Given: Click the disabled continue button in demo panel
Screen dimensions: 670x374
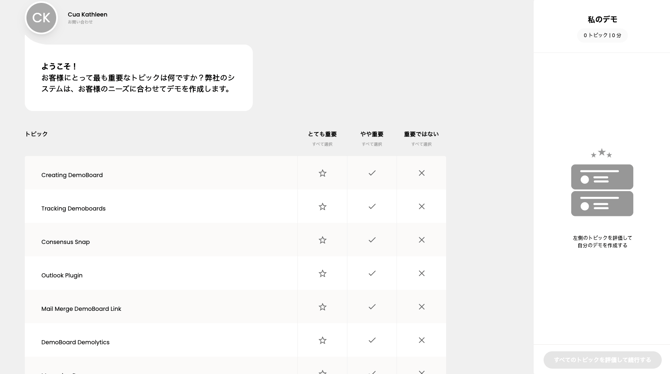Looking at the screenshot, I should pos(602,360).
